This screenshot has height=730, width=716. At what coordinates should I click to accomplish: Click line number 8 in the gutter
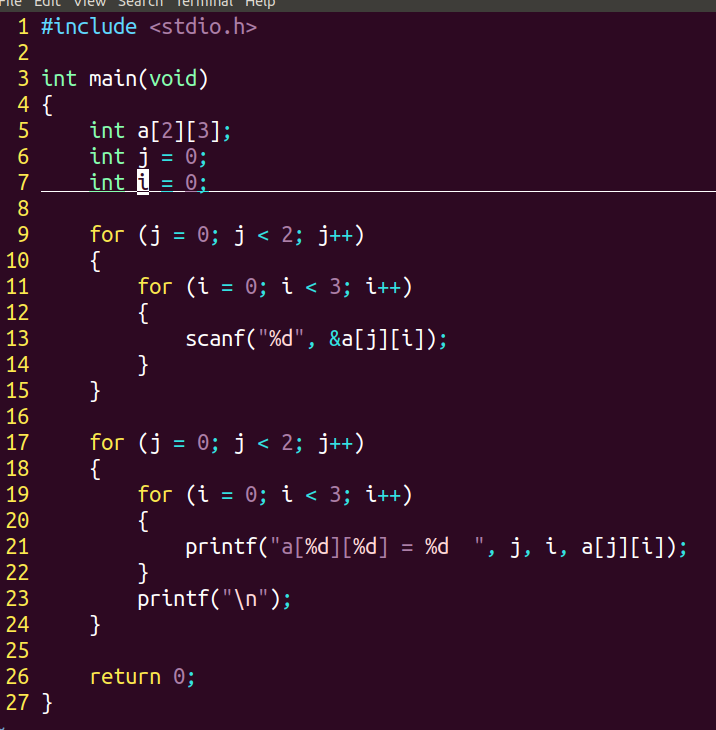coord(23,209)
